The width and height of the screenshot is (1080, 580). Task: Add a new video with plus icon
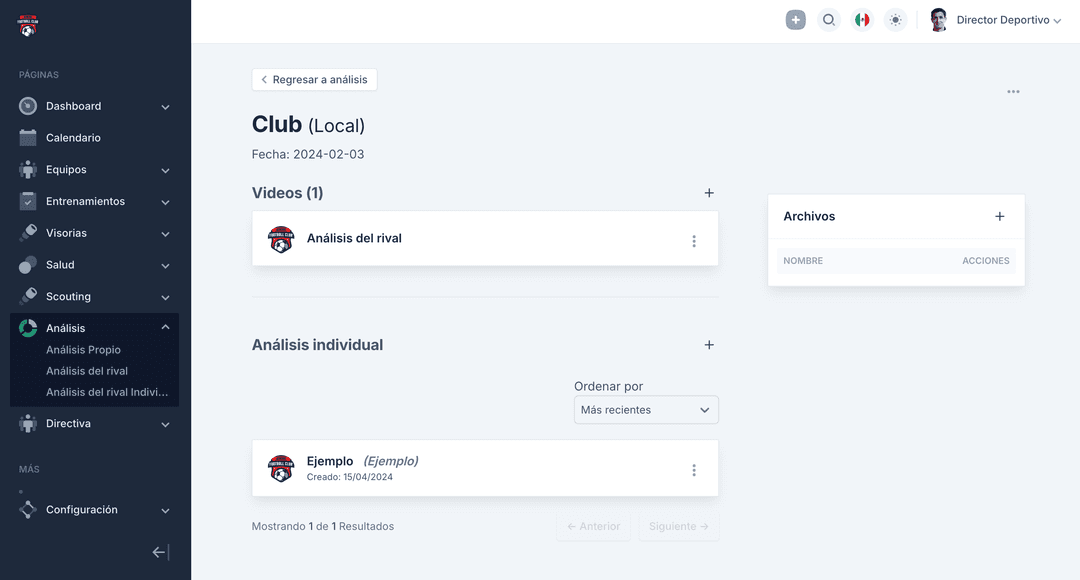tap(709, 193)
